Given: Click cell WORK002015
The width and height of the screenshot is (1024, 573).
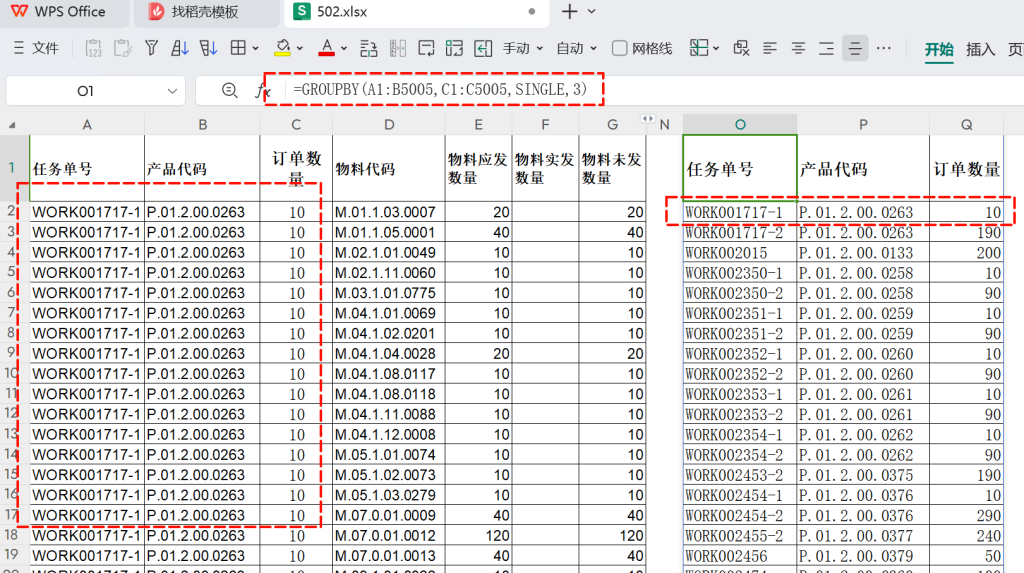Looking at the screenshot, I should pyautogui.click(x=740, y=254).
